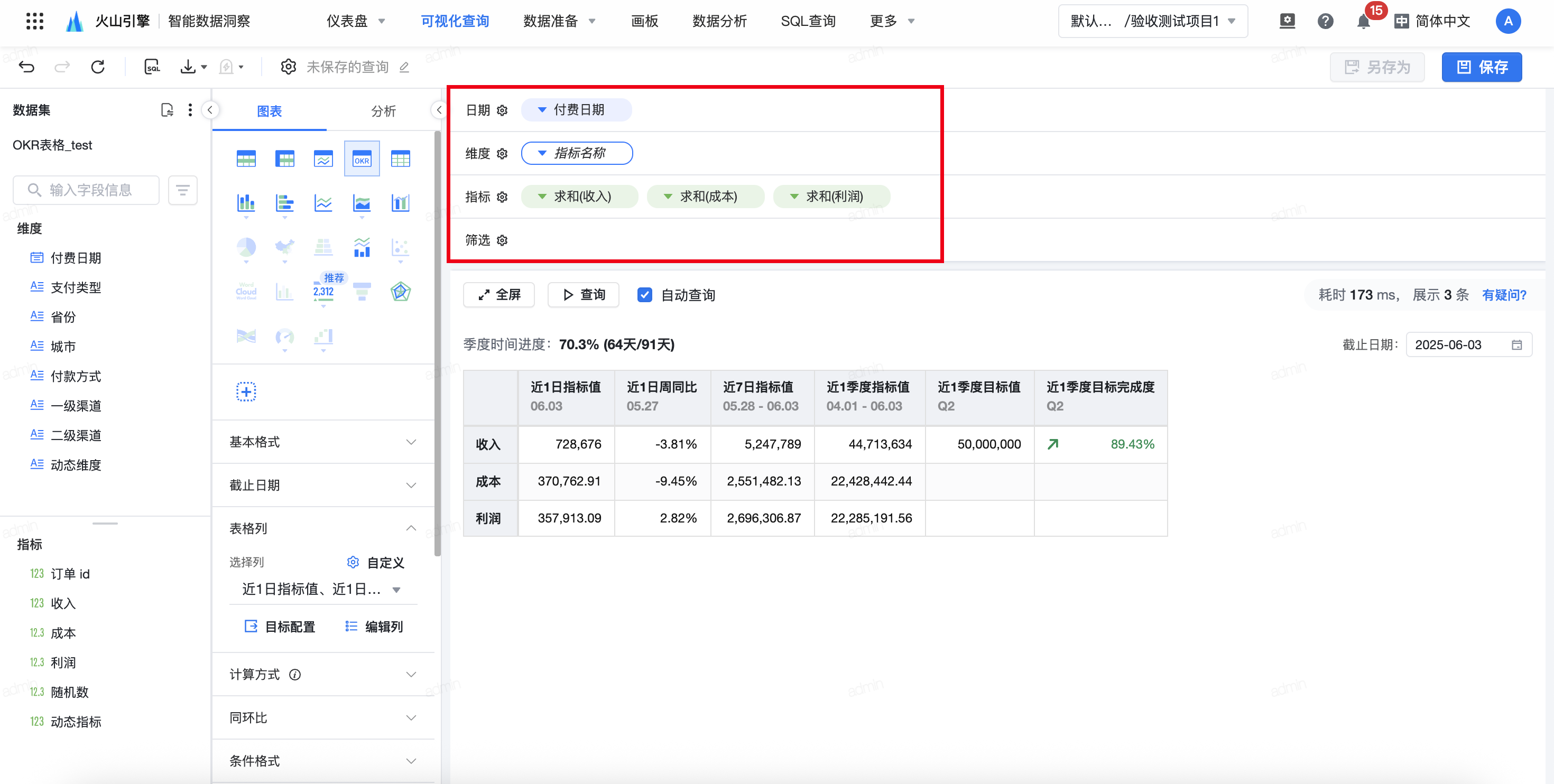Click the undo arrow icon
This screenshot has height=784, width=1554.
(x=26, y=67)
